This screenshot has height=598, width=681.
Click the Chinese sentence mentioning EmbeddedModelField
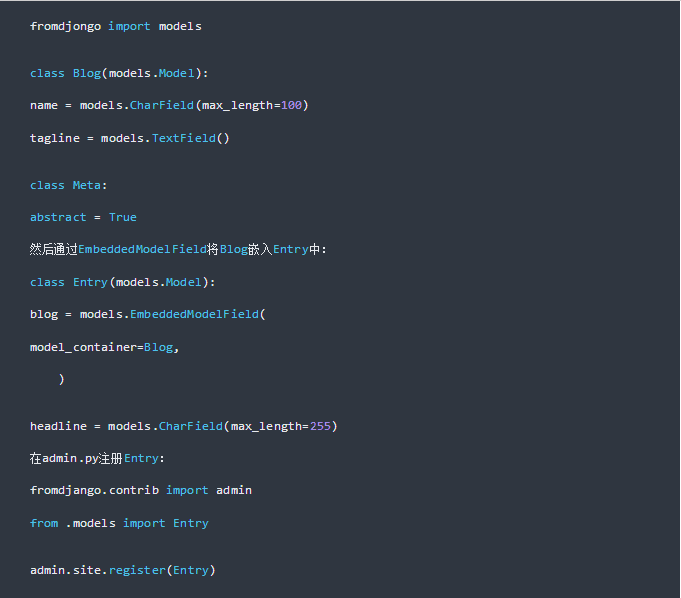click(x=178, y=249)
